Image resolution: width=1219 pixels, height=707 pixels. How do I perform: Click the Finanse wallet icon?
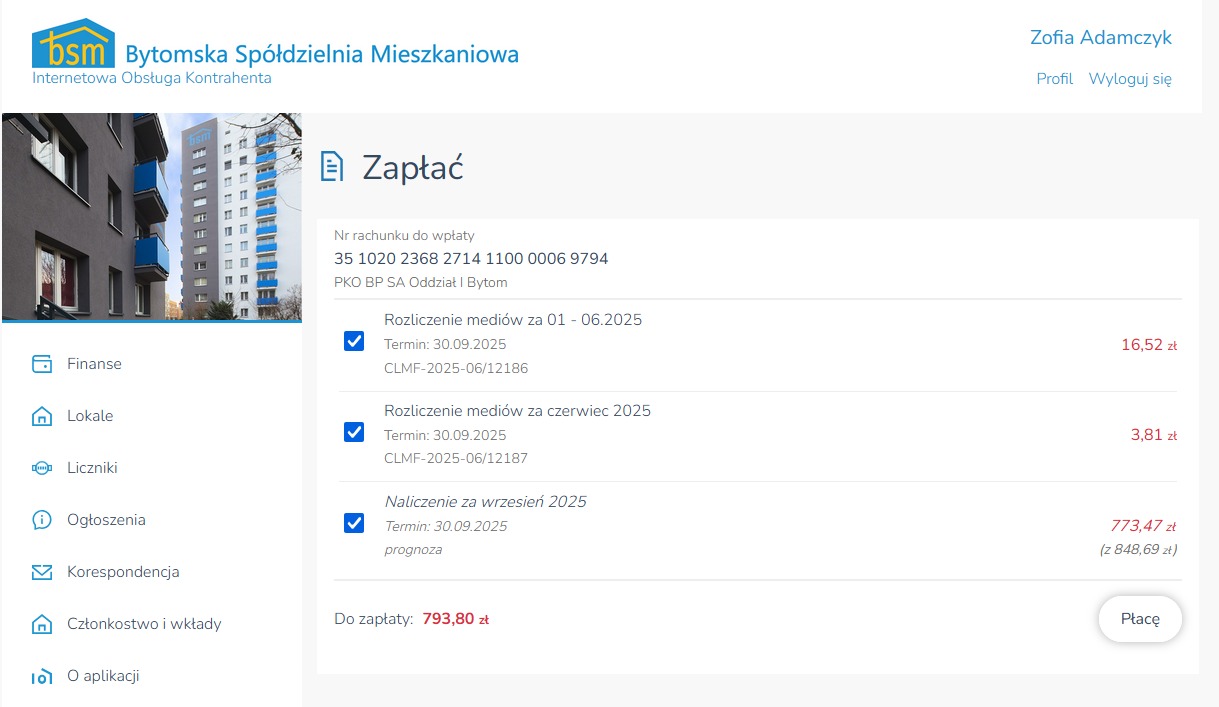pos(42,364)
